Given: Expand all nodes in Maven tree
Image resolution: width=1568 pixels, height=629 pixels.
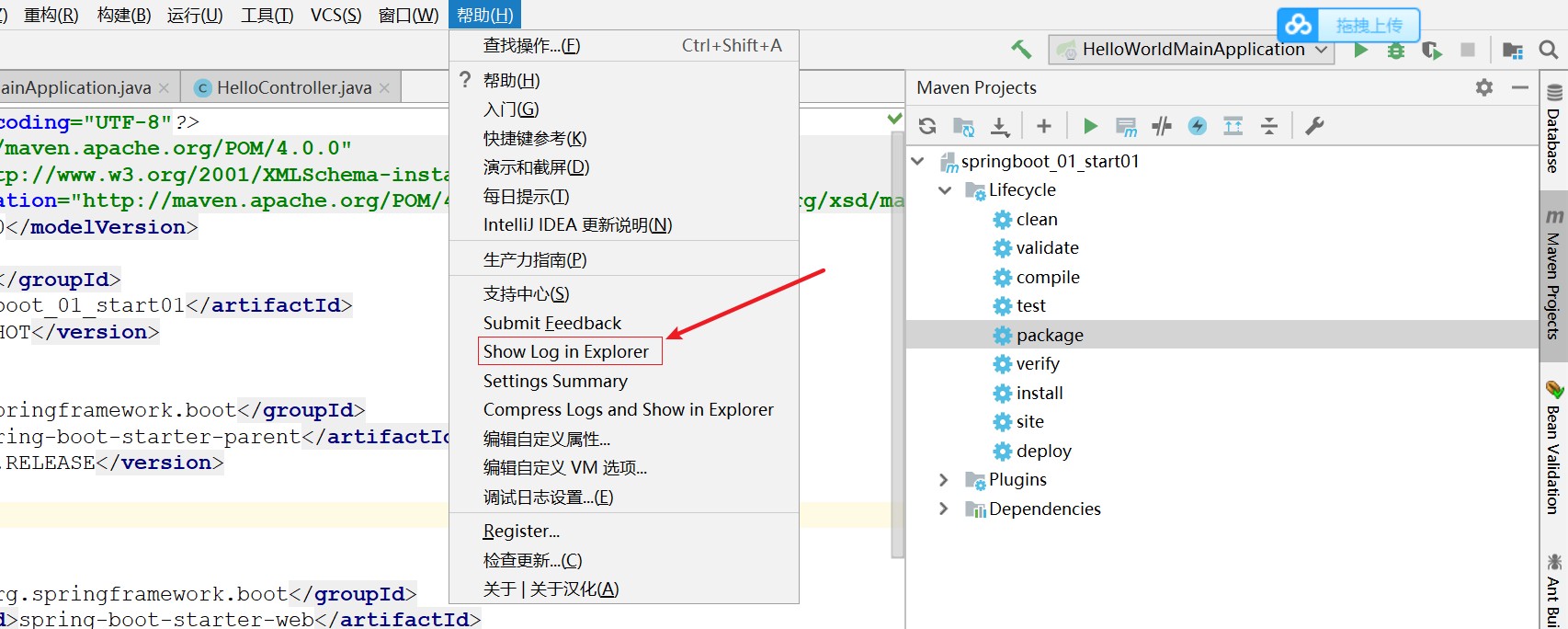Looking at the screenshot, I should click(1233, 126).
